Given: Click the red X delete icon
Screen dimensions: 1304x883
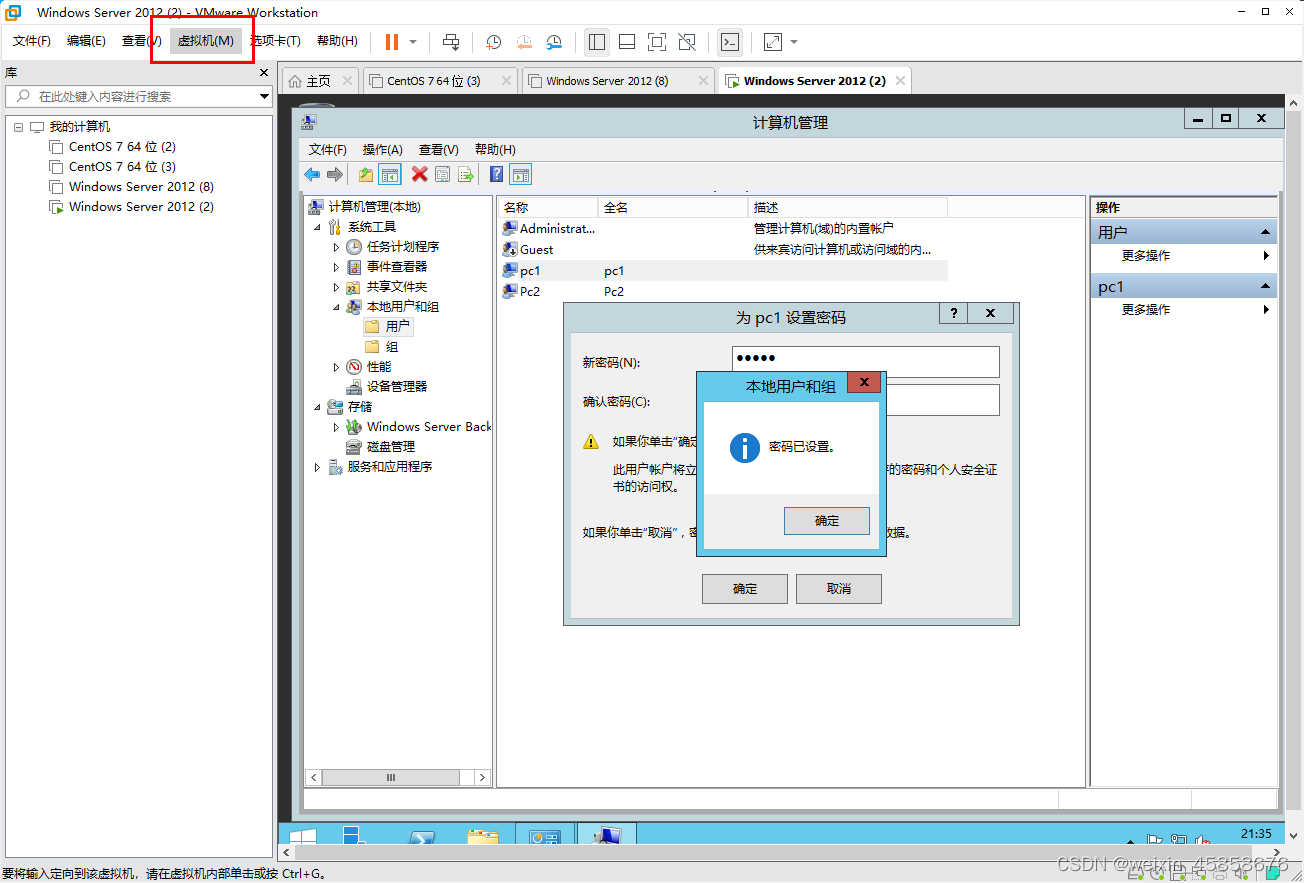Looking at the screenshot, I should (x=419, y=174).
